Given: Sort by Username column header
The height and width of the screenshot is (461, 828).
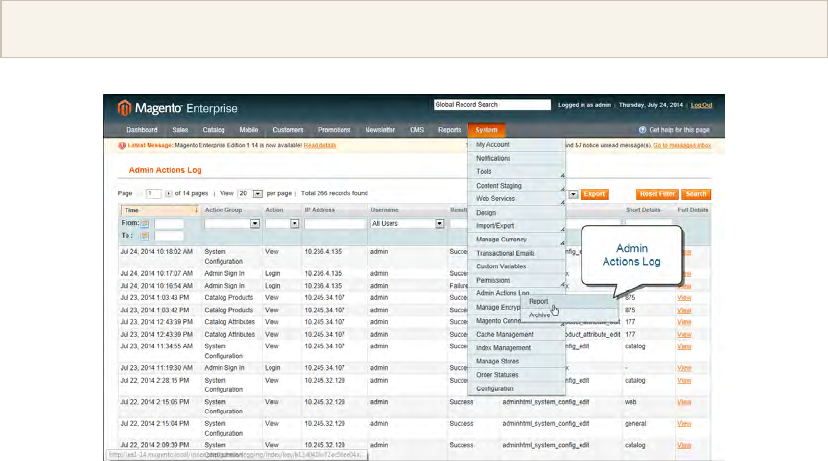Looking at the screenshot, I should tap(384, 210).
